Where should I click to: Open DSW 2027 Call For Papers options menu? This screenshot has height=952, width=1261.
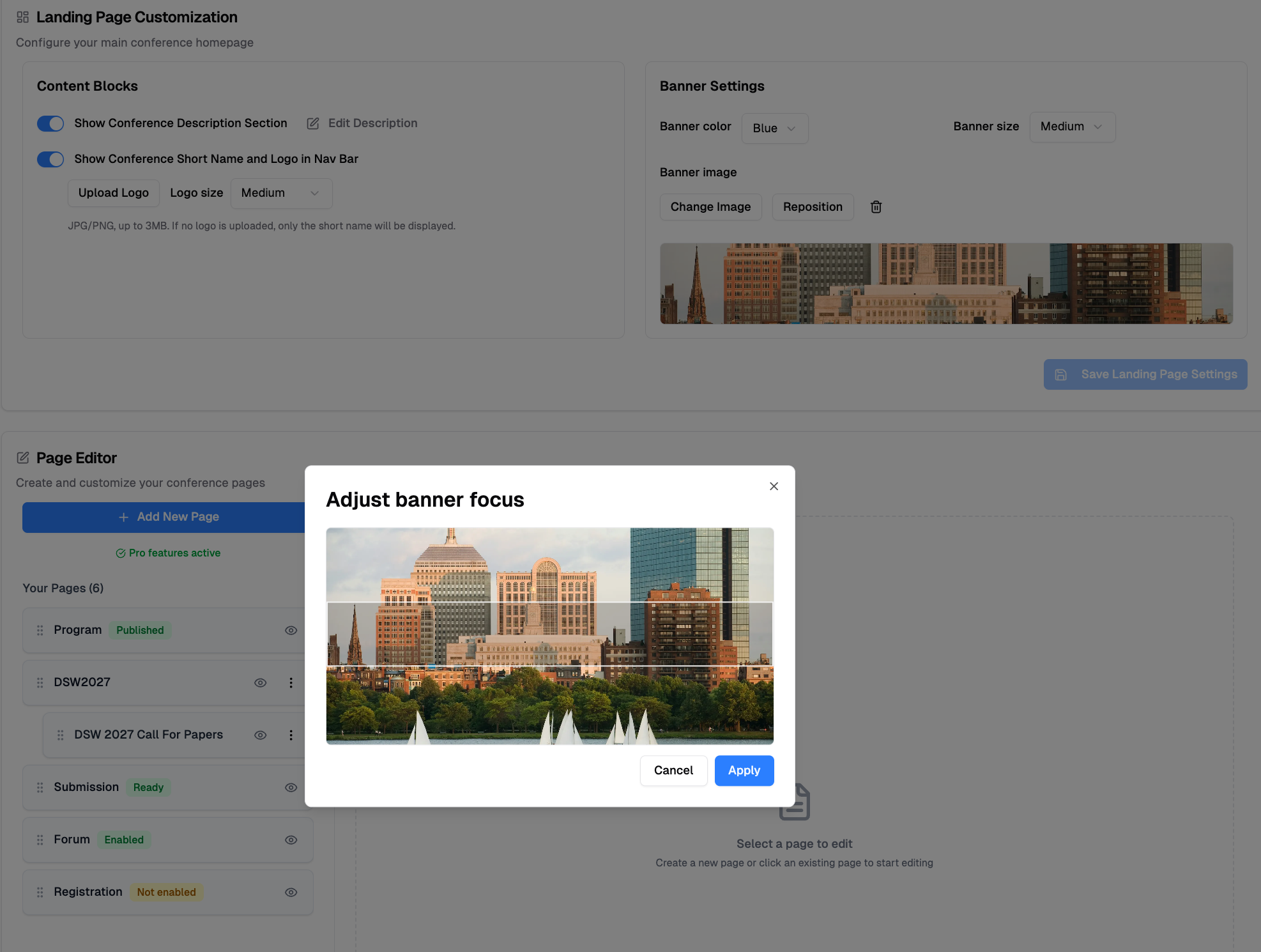click(291, 735)
